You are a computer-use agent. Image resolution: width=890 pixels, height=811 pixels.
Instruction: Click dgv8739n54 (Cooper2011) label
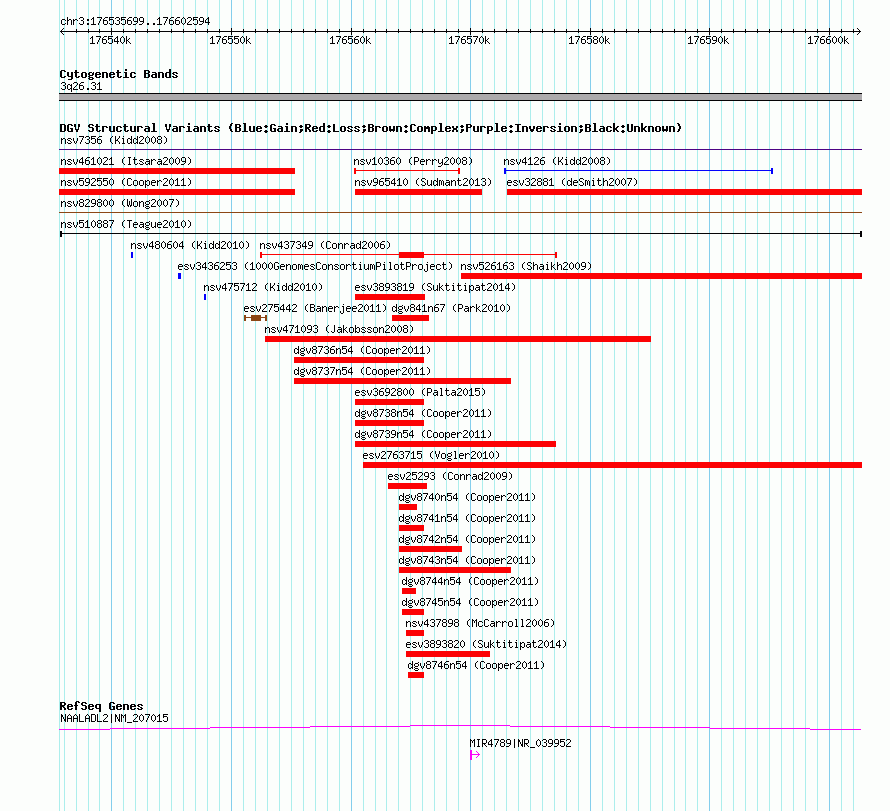(x=423, y=434)
